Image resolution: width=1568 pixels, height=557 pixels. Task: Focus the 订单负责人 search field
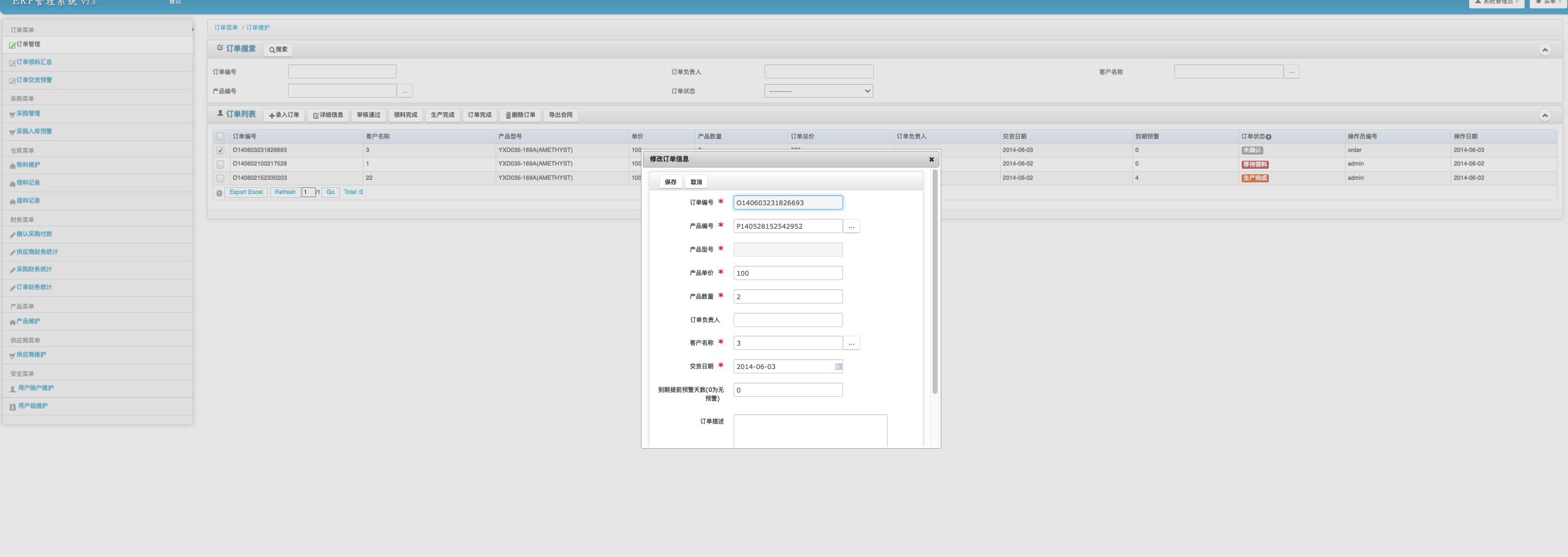(819, 72)
